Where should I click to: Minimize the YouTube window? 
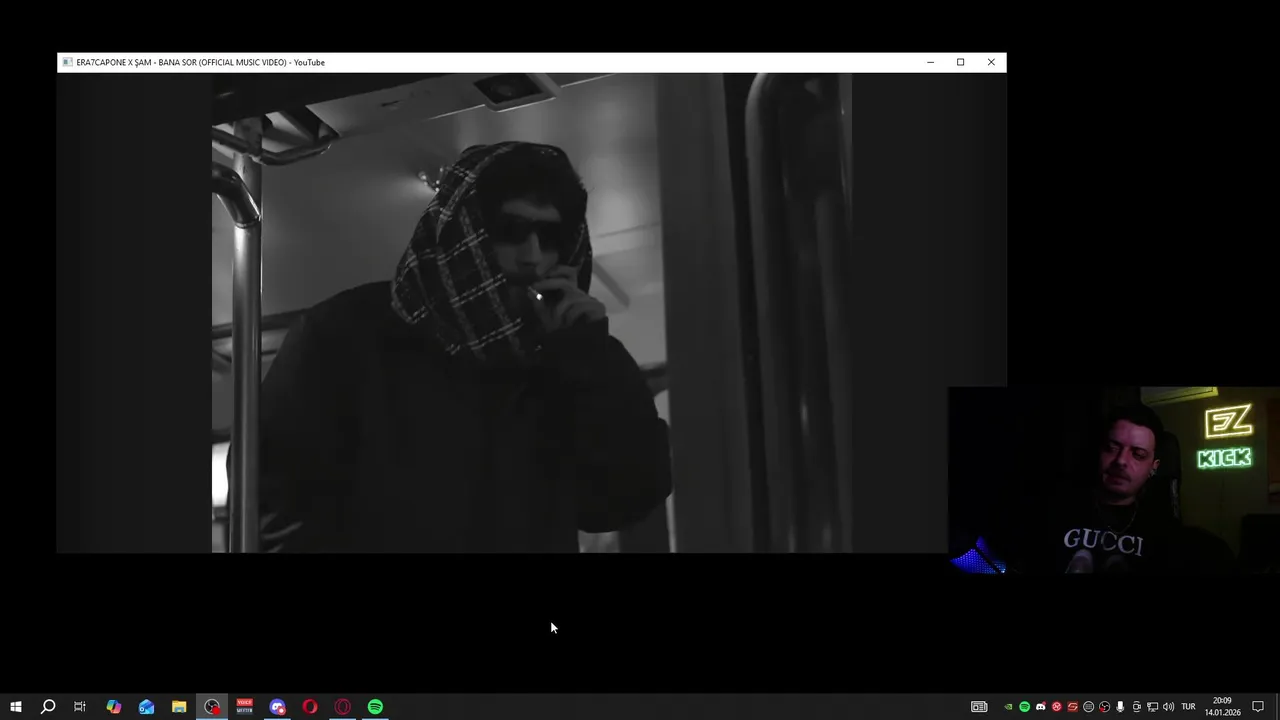point(930,62)
